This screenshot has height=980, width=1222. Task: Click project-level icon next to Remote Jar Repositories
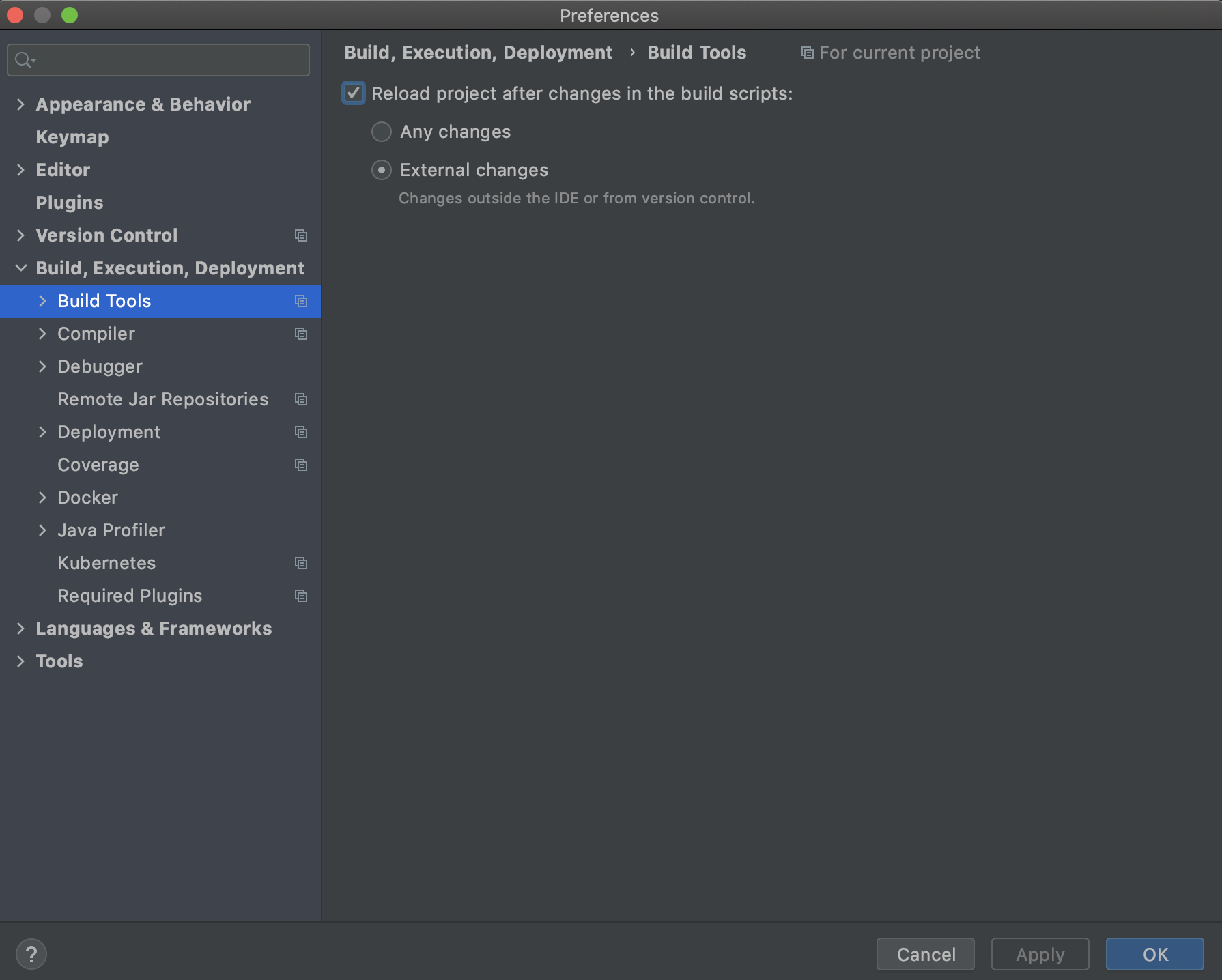301,399
